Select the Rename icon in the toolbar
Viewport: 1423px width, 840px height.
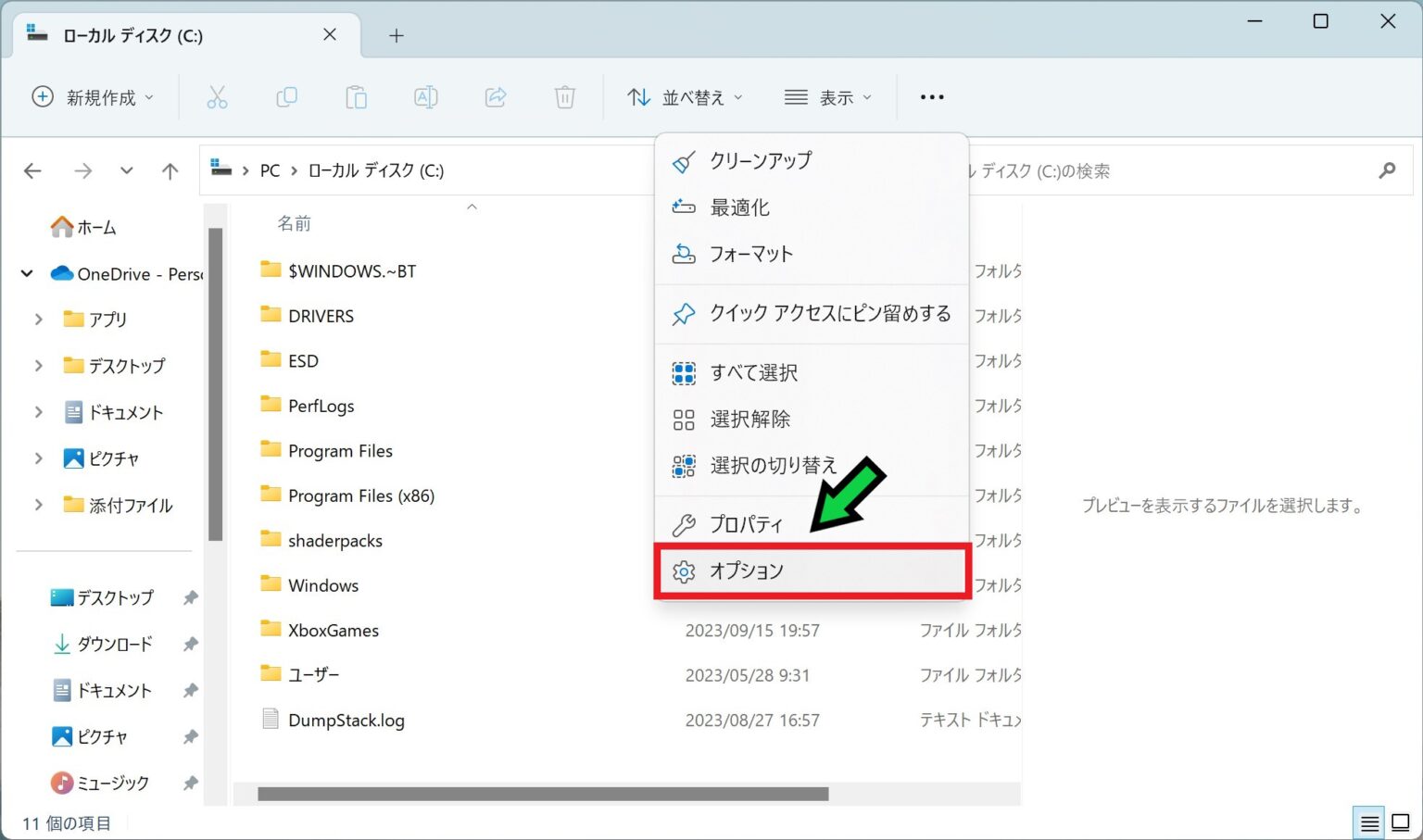(x=425, y=96)
